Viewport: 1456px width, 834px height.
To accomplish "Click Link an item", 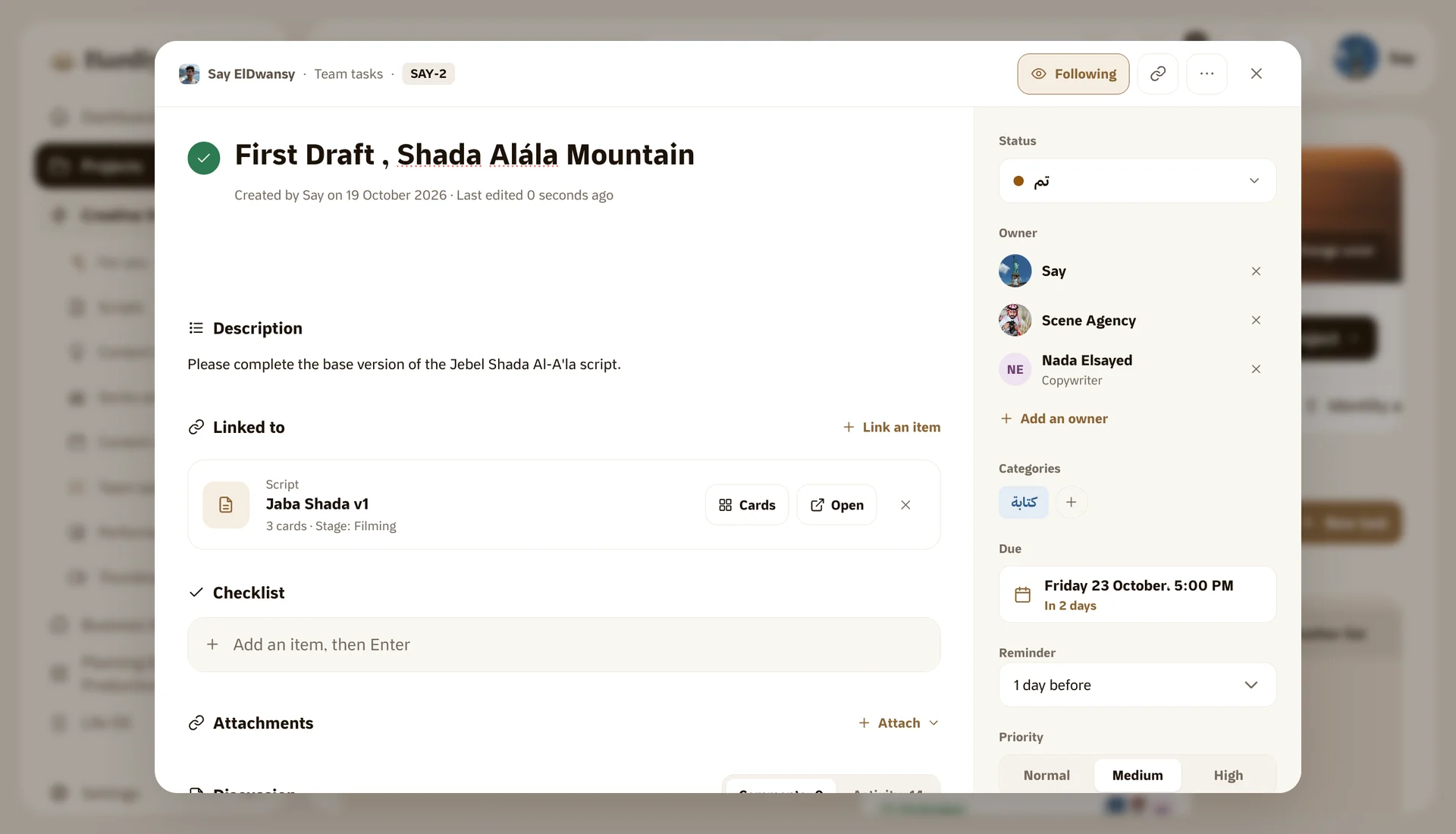I will [892, 427].
